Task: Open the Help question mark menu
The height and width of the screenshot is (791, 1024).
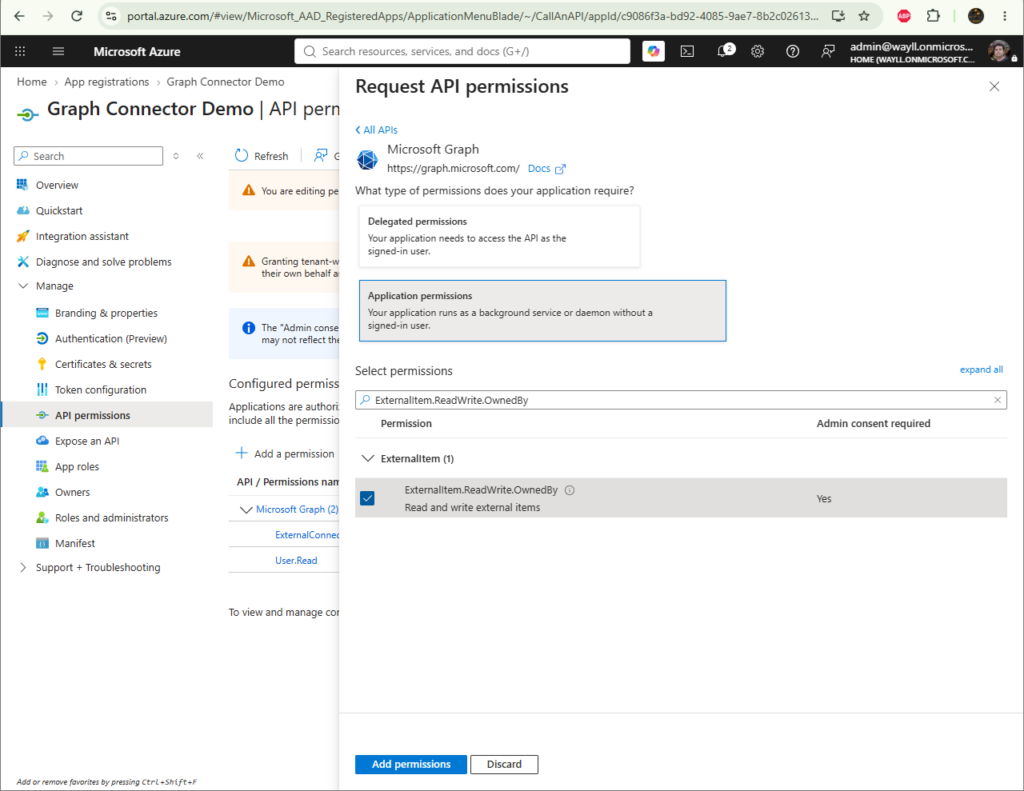Action: (x=792, y=51)
